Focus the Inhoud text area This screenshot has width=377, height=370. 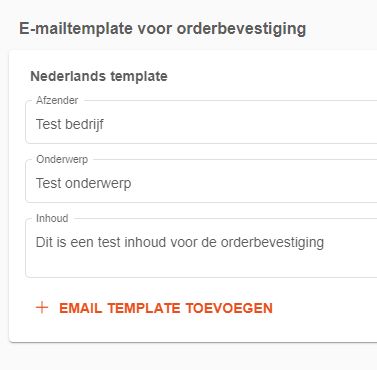coord(201,248)
